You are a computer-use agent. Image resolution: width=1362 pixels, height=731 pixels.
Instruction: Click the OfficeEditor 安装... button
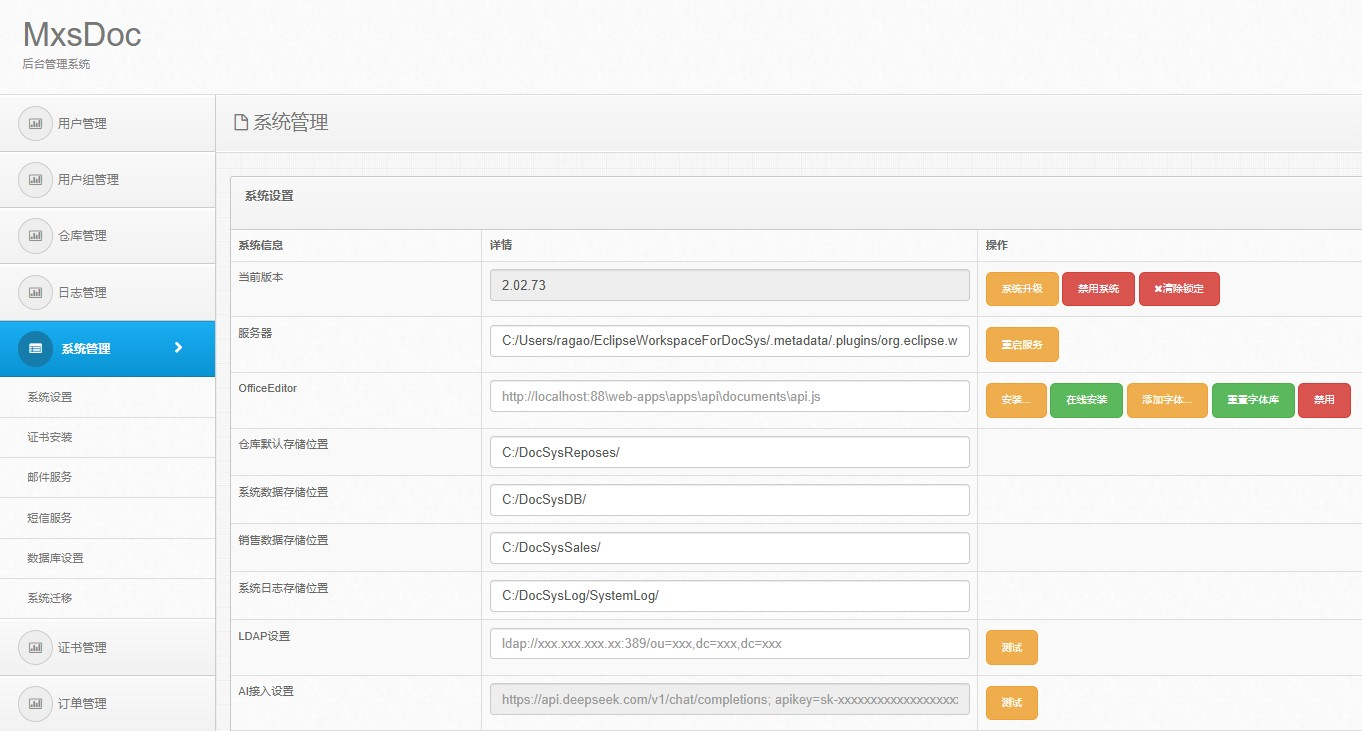[1016, 400]
